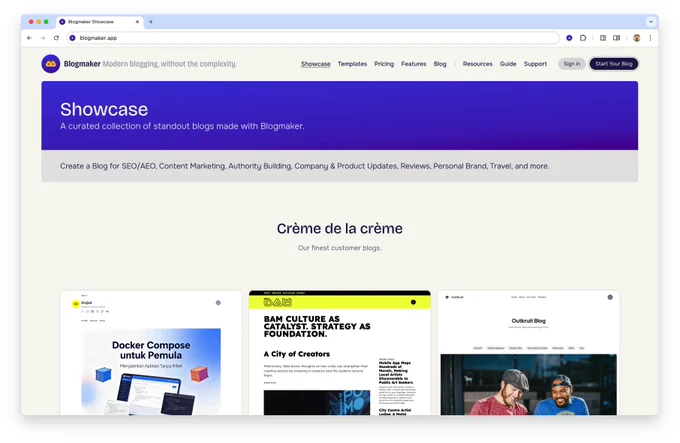
Task: Open the Showcase nav link
Action: (x=316, y=64)
